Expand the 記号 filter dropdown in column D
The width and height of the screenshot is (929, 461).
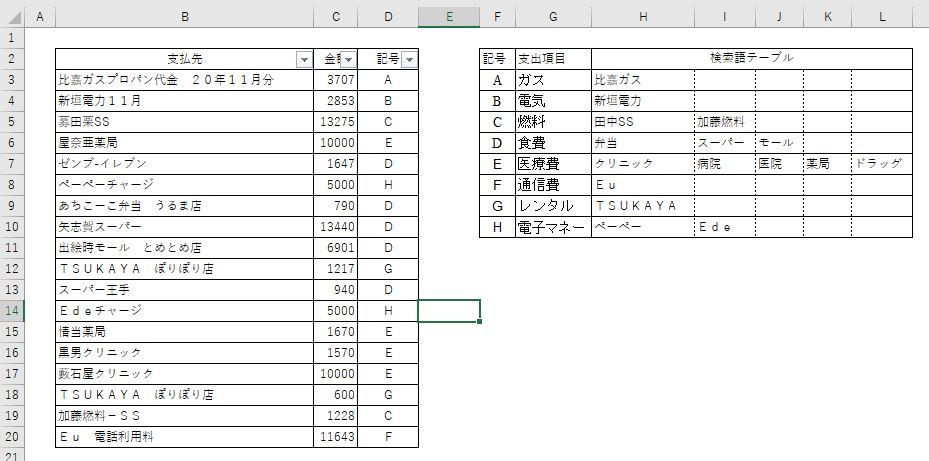[409, 60]
